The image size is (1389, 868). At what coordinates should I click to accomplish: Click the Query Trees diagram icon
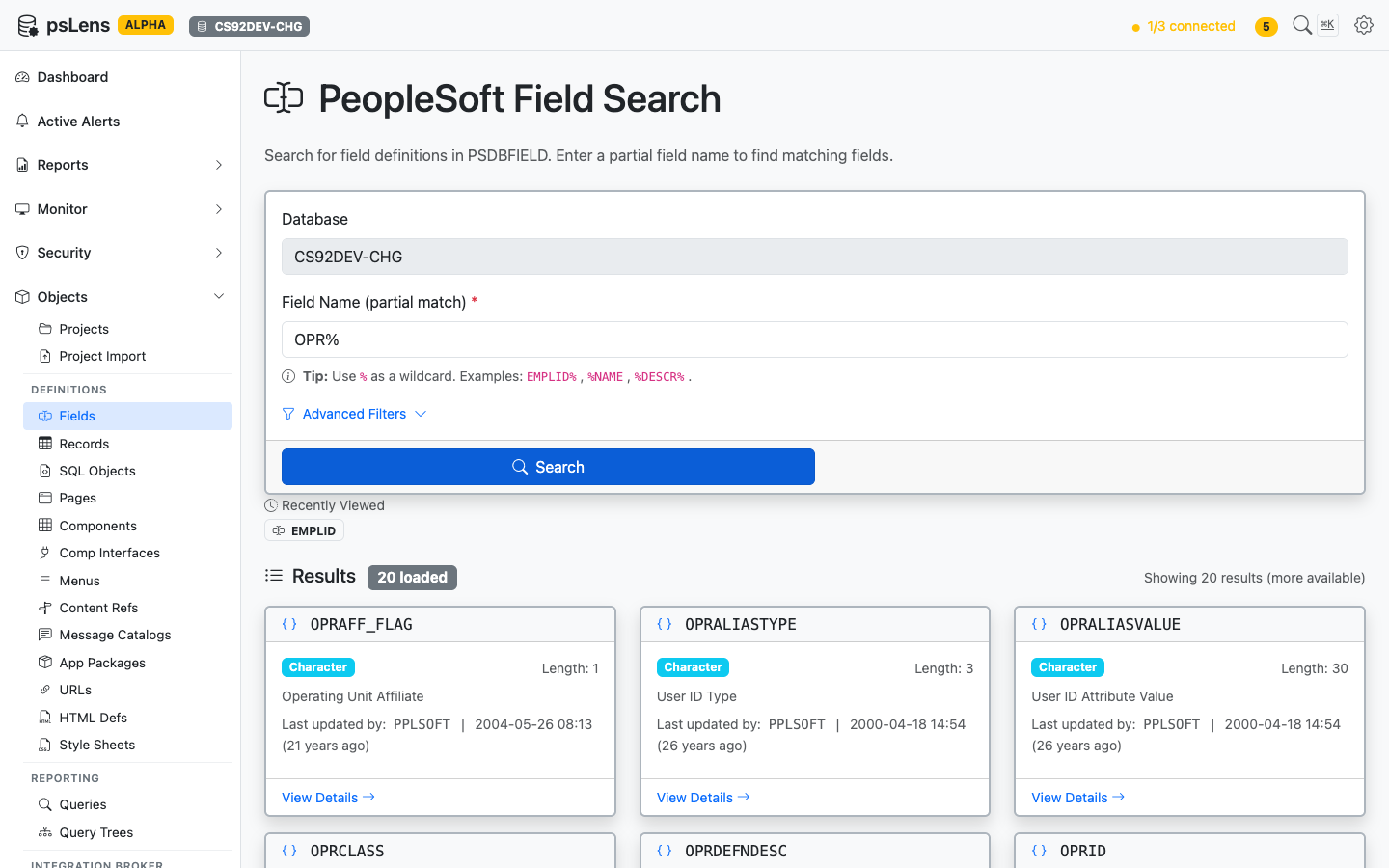pyautogui.click(x=44, y=832)
